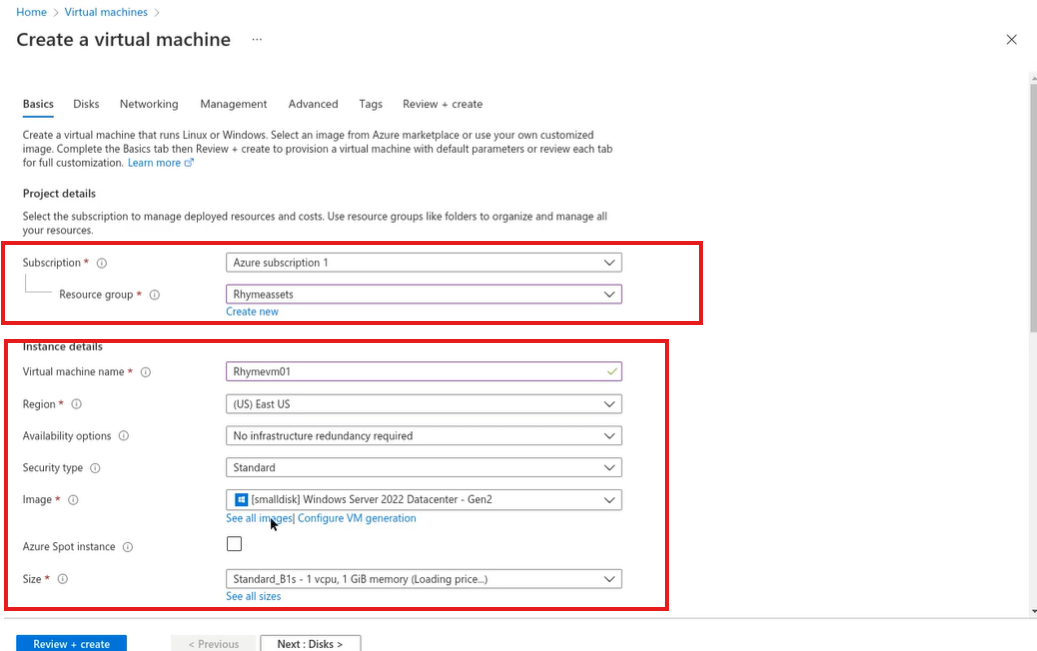Click the Configure VM generation link
Viewport: 1037px width, 651px height.
tap(356, 518)
